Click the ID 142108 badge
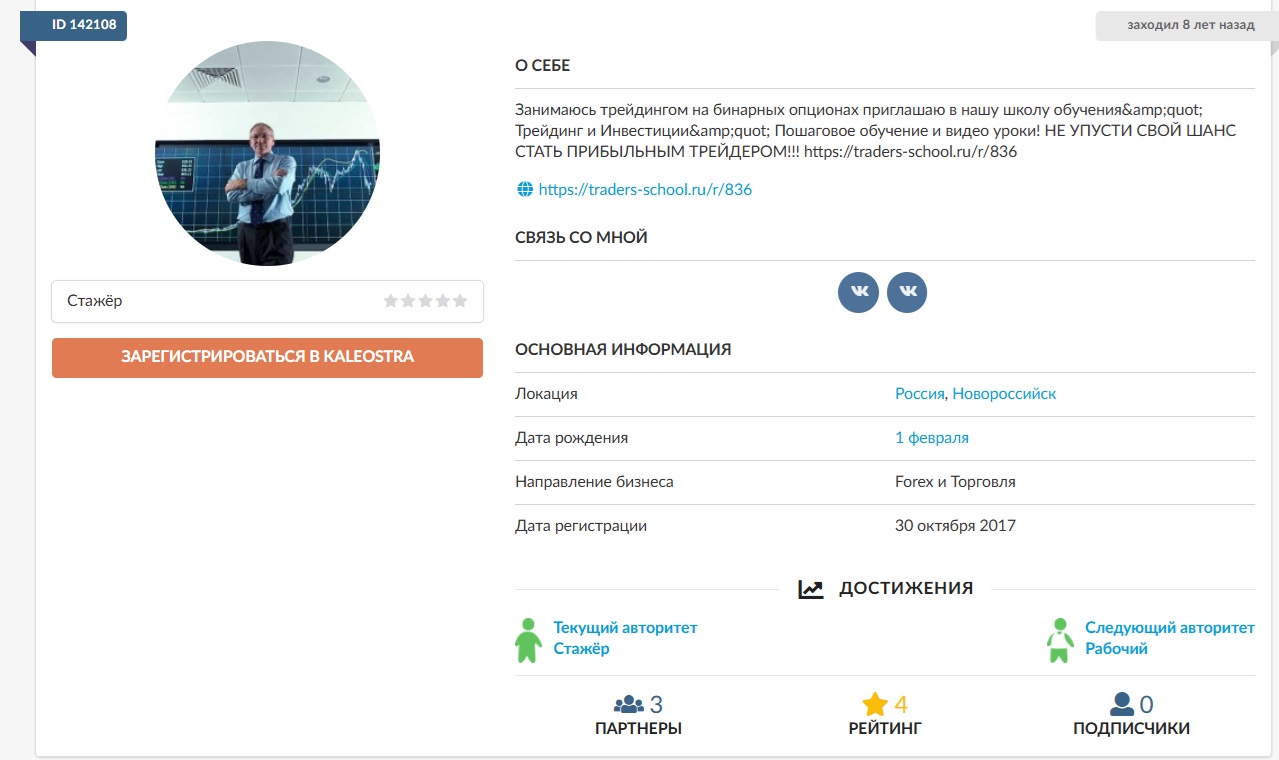The image size is (1279, 760). [82, 25]
